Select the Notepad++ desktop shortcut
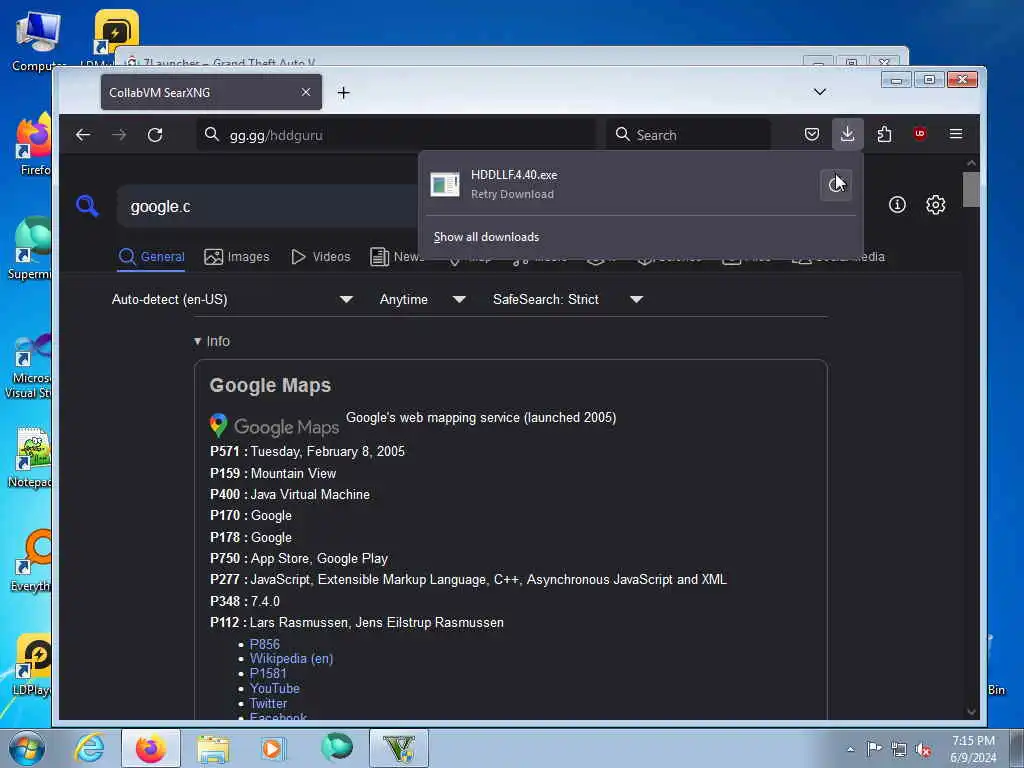This screenshot has height=768, width=1024. pyautogui.click(x=29, y=457)
